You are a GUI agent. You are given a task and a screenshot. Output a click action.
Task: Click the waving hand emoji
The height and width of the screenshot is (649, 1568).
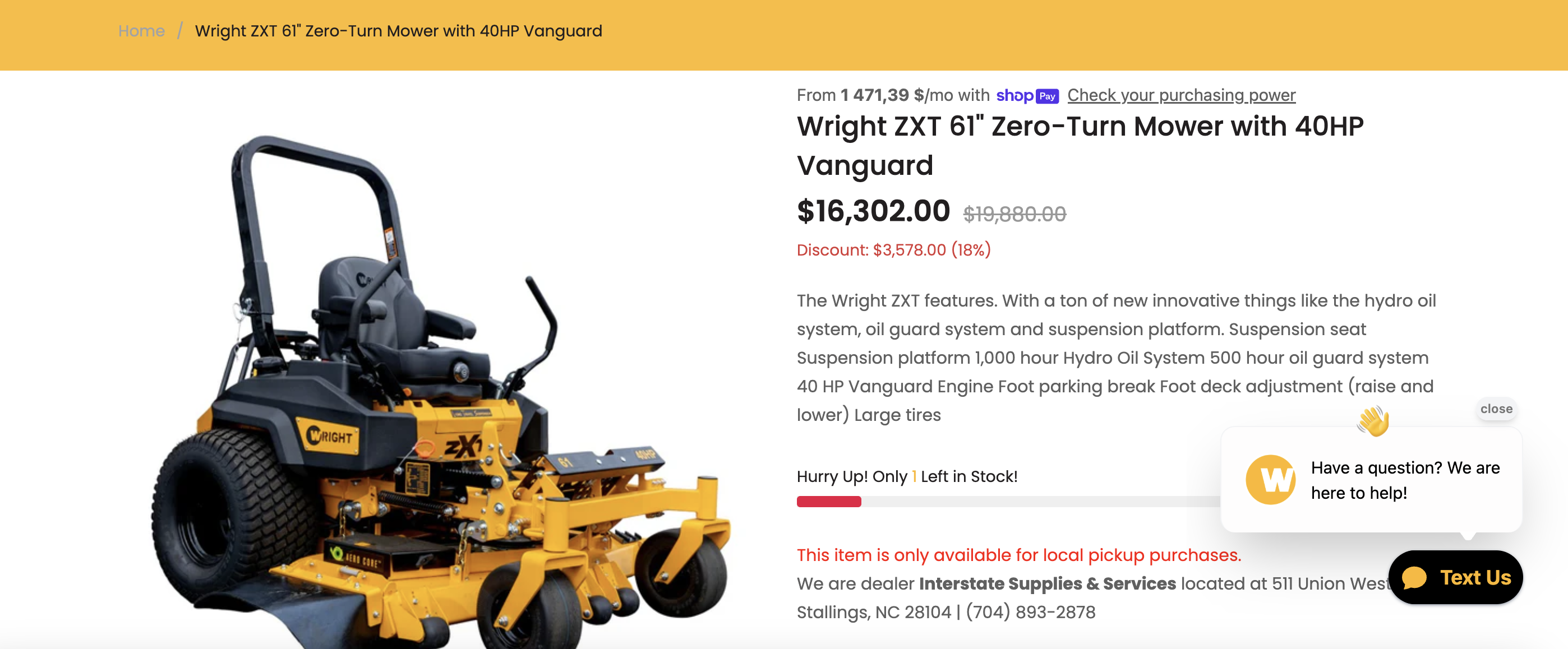click(x=1373, y=420)
